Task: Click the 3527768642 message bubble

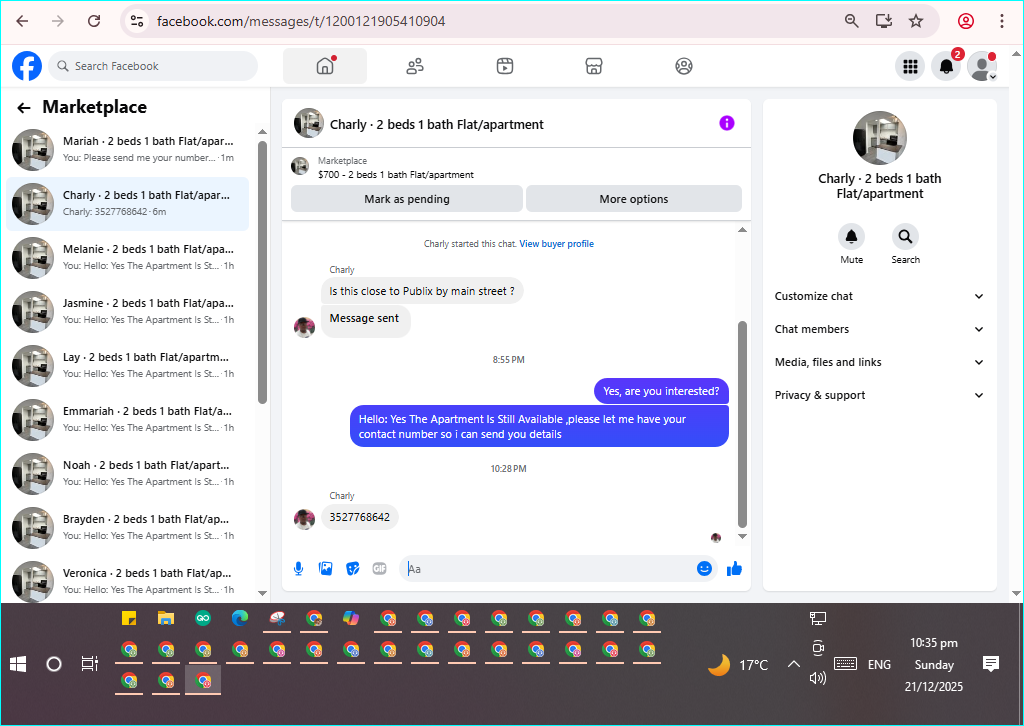Action: (x=360, y=517)
